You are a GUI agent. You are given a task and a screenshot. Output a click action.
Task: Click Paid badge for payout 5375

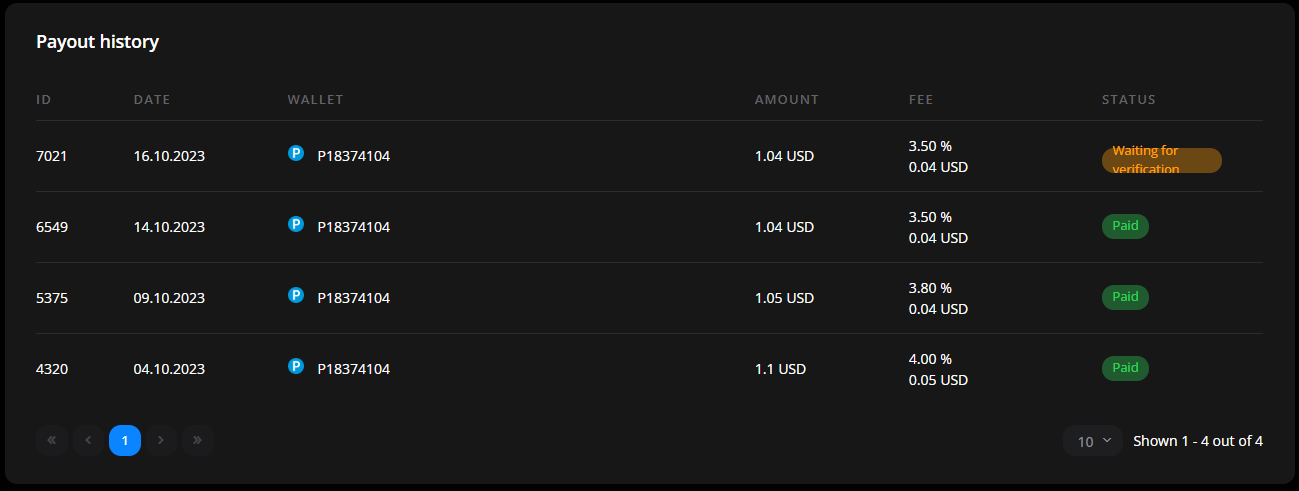[1125, 297]
